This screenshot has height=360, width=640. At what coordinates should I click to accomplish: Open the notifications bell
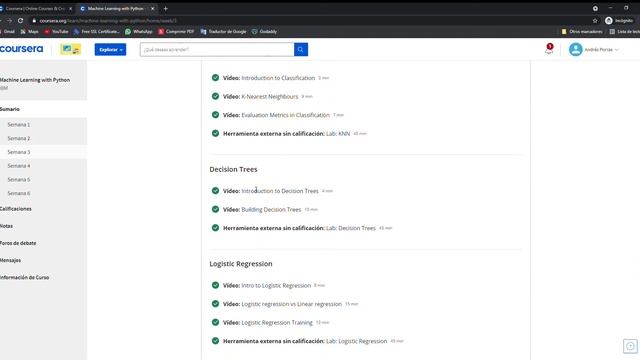549,49
